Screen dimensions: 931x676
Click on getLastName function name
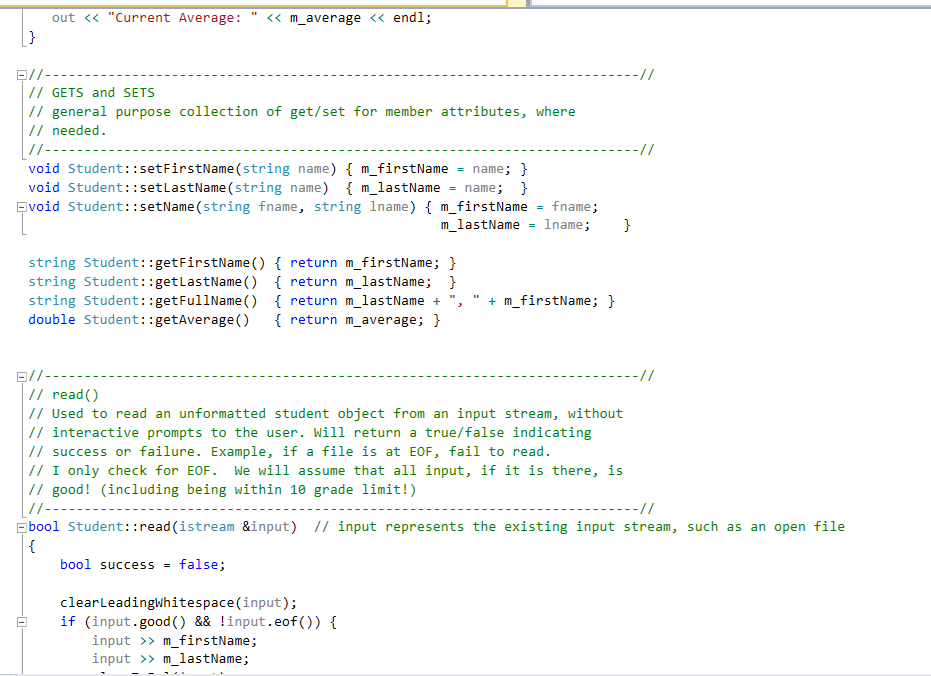tap(199, 282)
